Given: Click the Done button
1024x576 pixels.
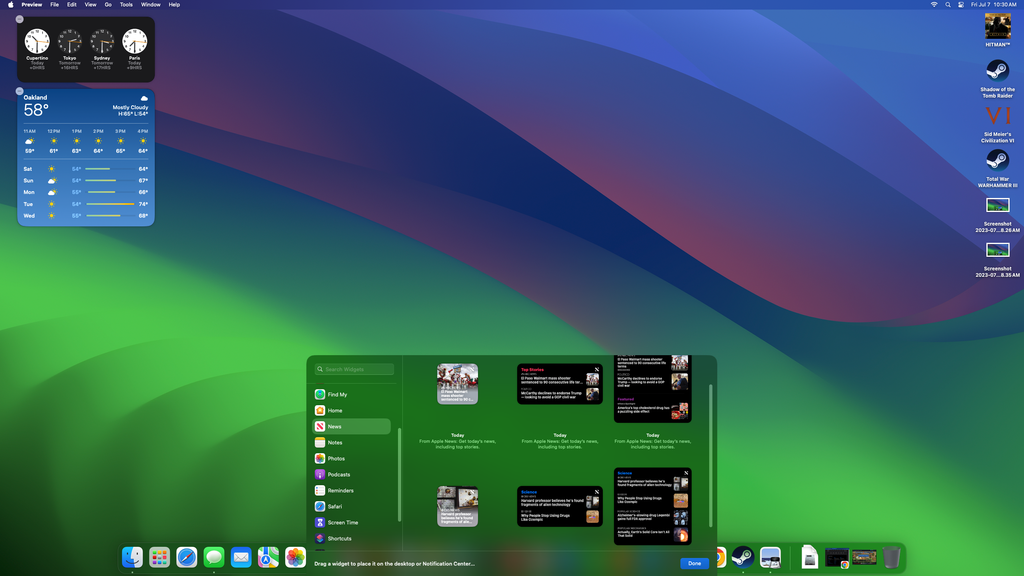Looking at the screenshot, I should [x=693, y=563].
